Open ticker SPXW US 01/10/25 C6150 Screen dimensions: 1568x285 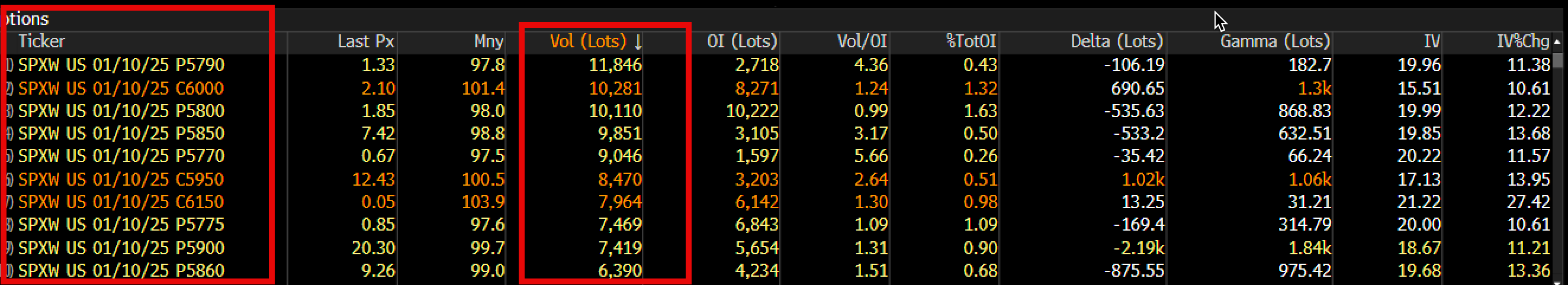coord(121,202)
